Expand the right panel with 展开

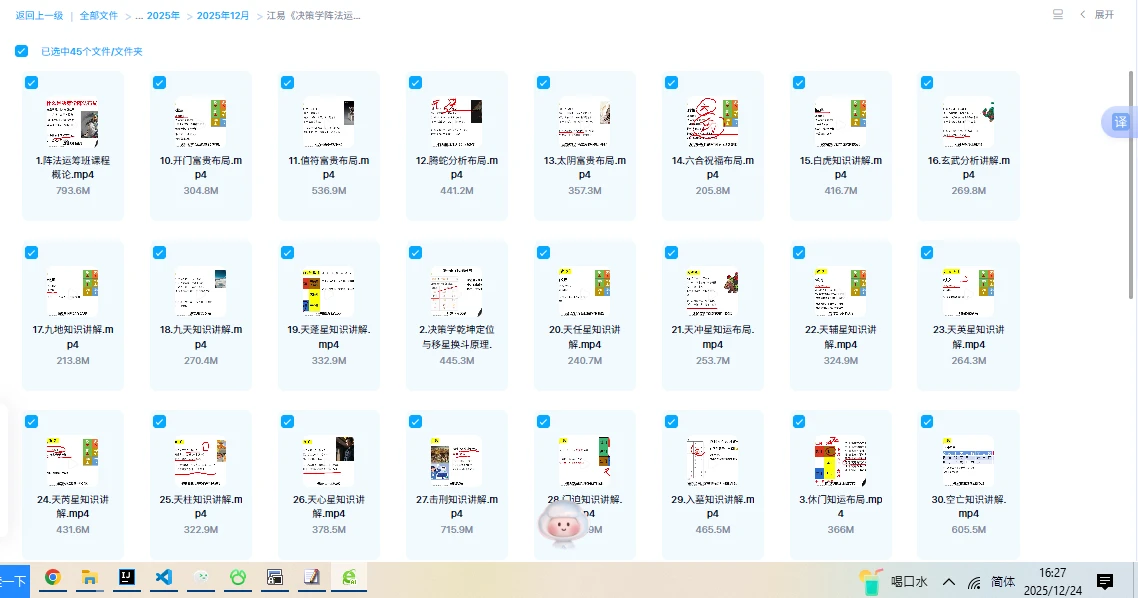(x=1097, y=15)
